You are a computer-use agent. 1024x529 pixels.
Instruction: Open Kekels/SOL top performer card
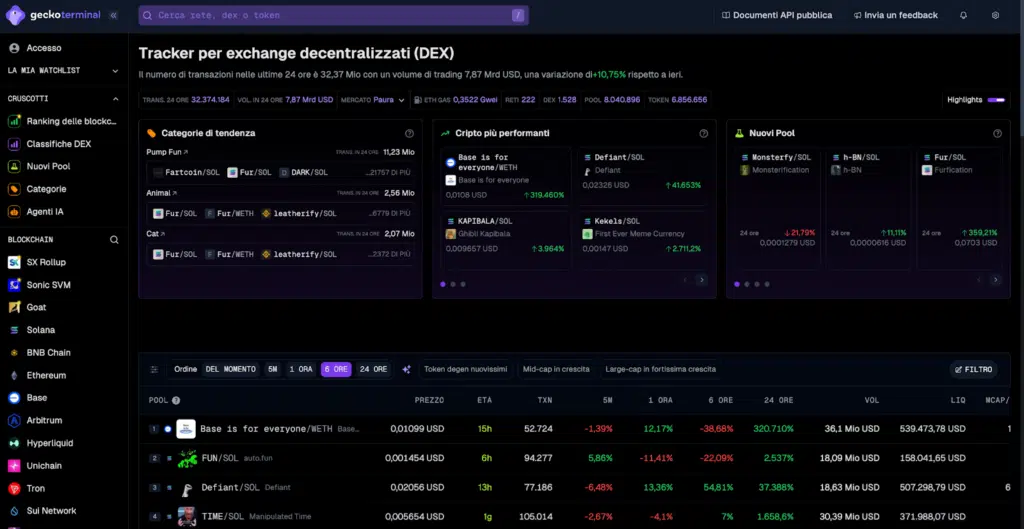tap(641, 240)
